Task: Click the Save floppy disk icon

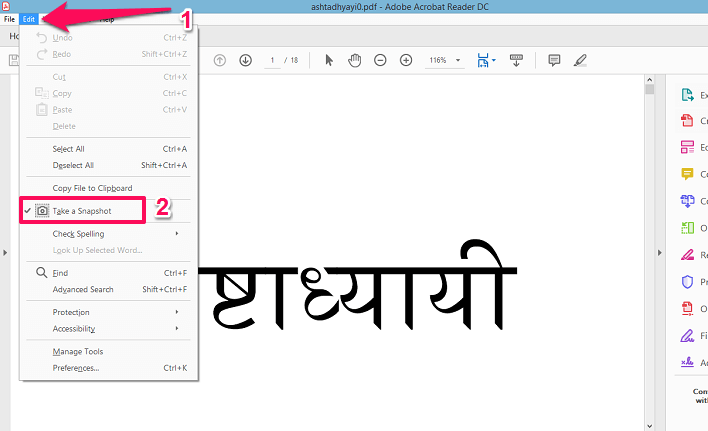Action: pos(14,60)
